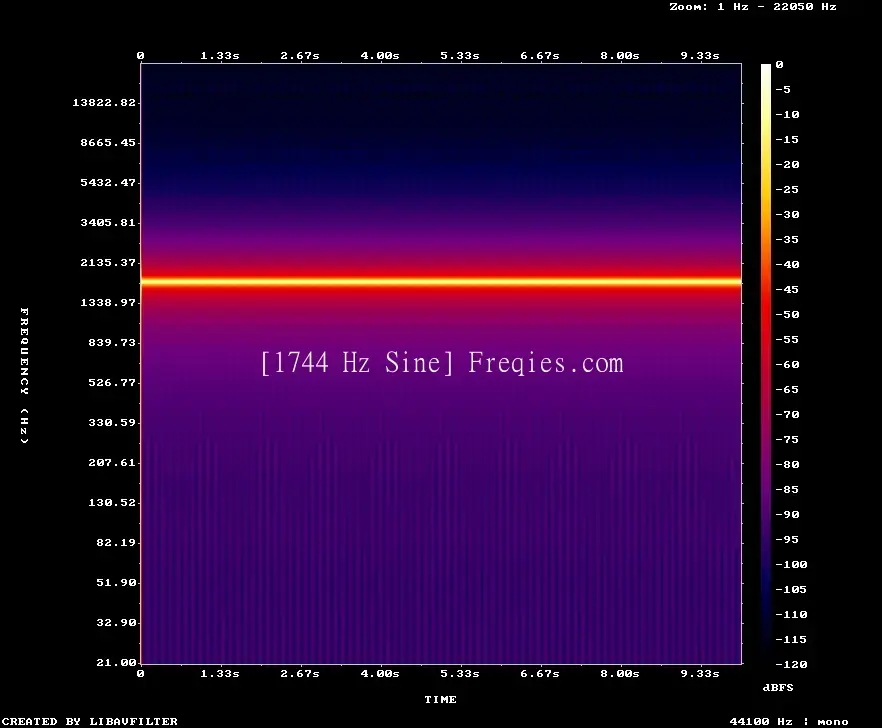Image resolution: width=882 pixels, height=728 pixels.
Task: Click the 6.67s label on the lower time axis
Action: point(540,673)
